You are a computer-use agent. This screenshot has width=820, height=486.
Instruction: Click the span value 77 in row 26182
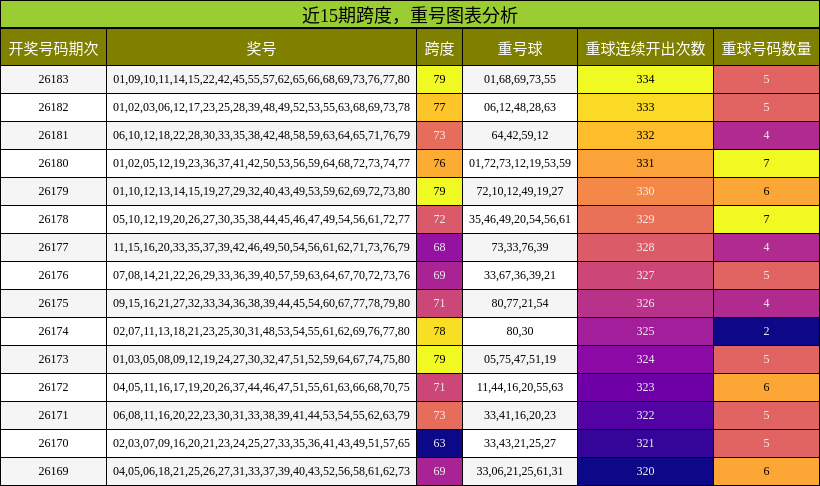(x=439, y=107)
